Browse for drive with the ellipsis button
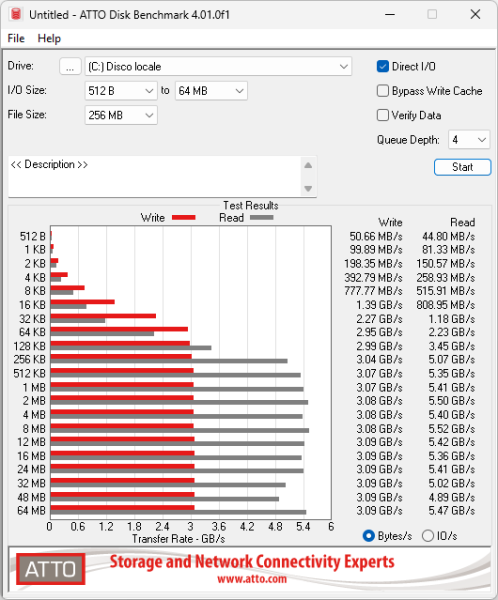 pyautogui.click(x=70, y=67)
